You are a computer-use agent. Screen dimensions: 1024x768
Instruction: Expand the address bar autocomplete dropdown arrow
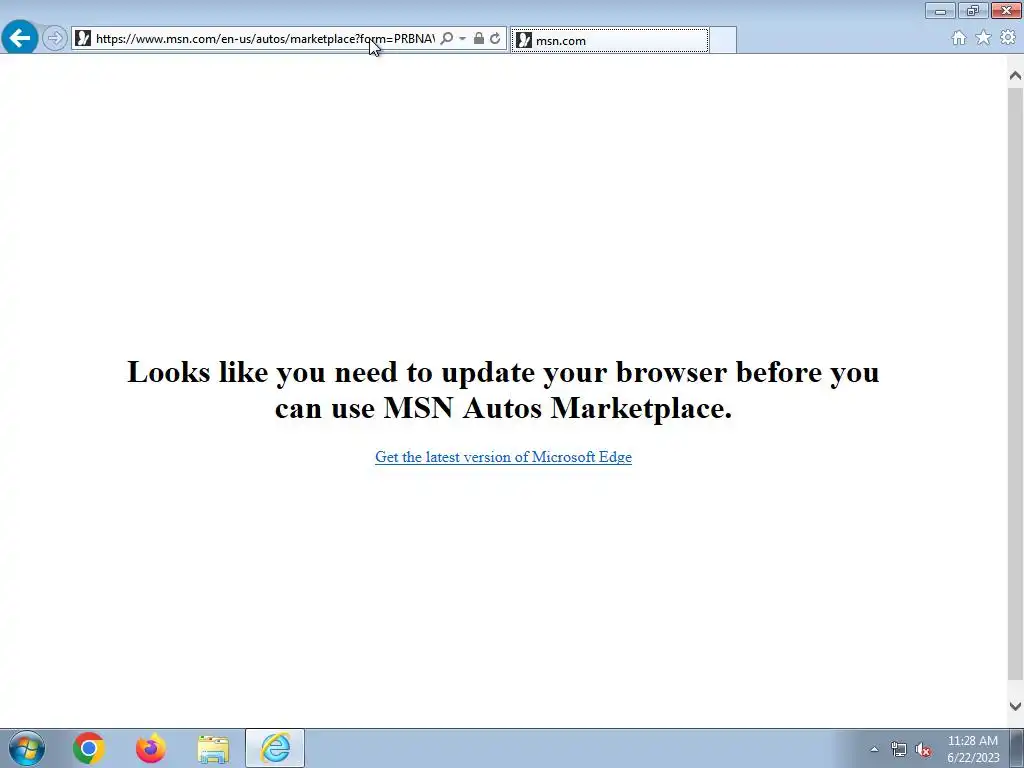tap(462, 39)
